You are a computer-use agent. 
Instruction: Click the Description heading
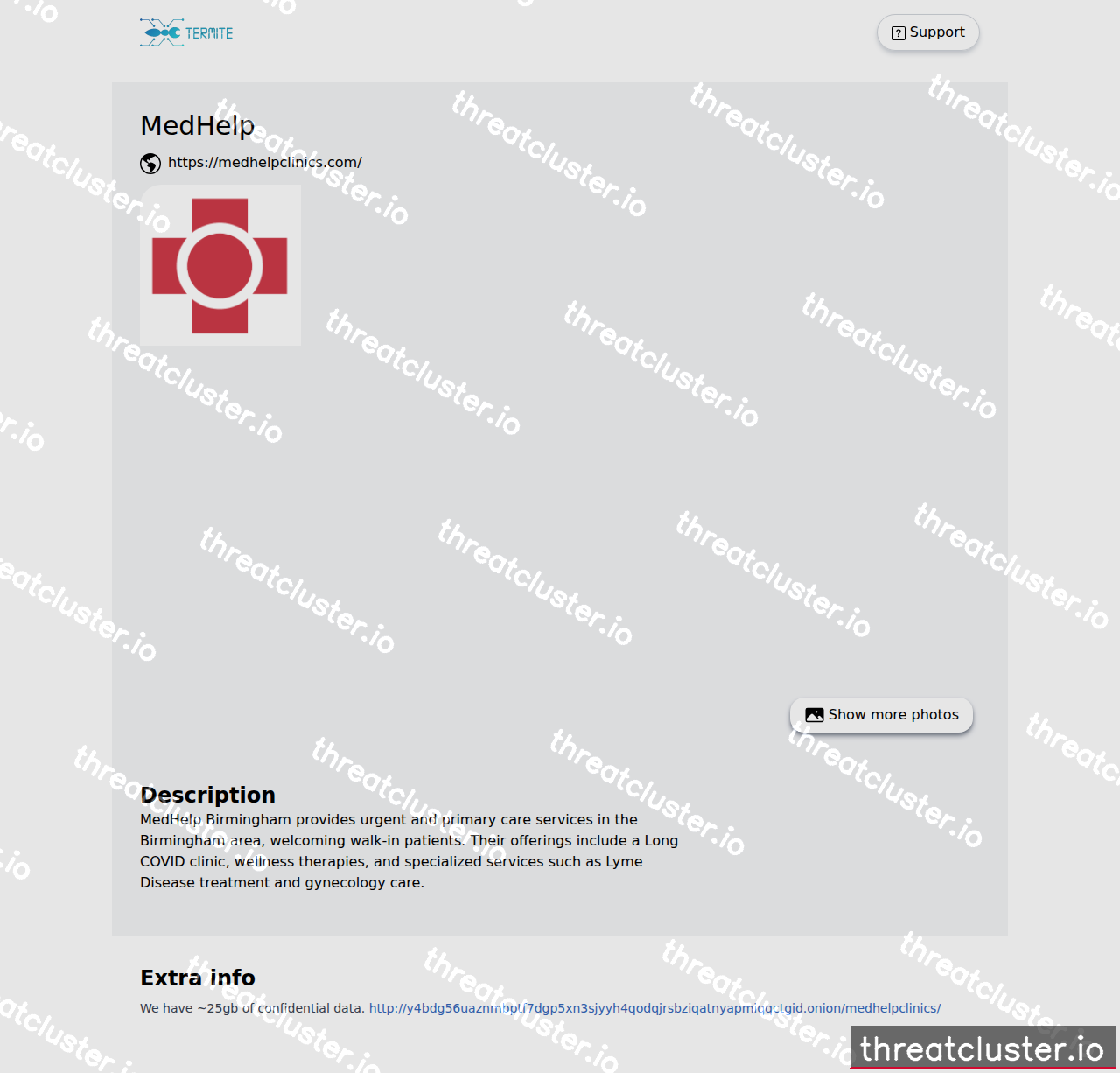207,795
